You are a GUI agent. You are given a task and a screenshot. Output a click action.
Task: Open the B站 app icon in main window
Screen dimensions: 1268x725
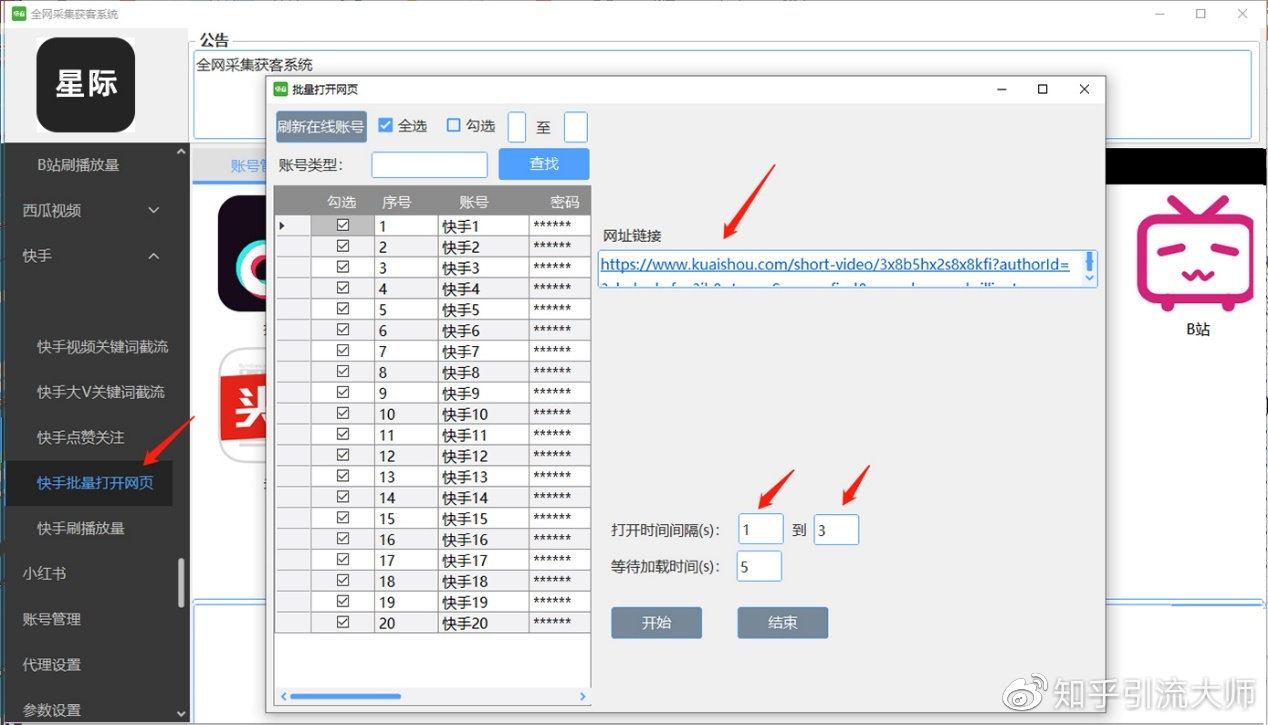(1197, 253)
